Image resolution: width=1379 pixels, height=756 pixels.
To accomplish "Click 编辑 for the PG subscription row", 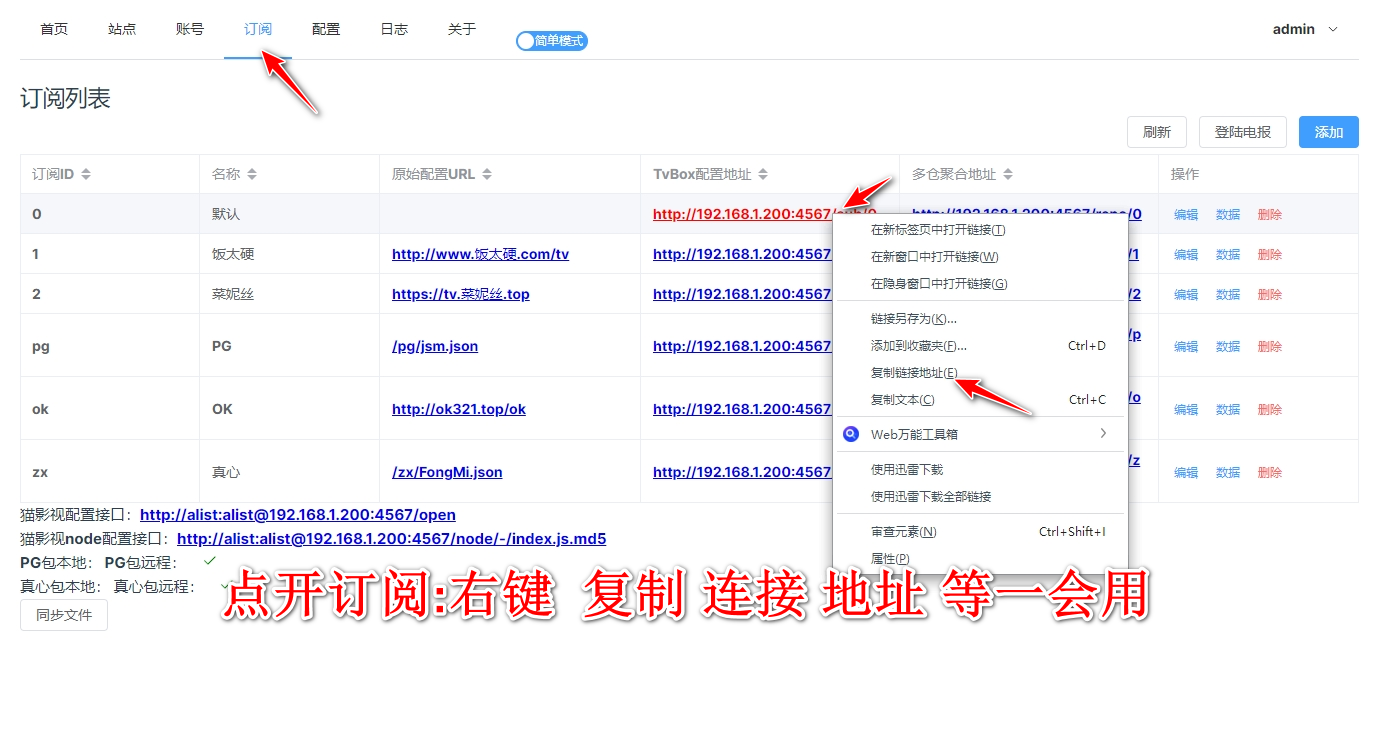I will 1185,347.
